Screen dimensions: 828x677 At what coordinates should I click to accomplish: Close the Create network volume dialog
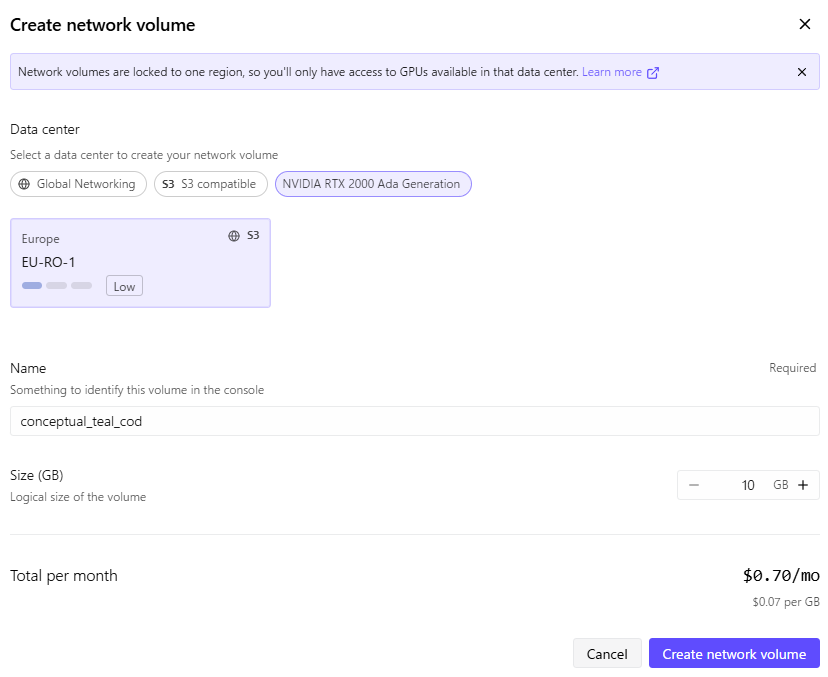tap(804, 25)
